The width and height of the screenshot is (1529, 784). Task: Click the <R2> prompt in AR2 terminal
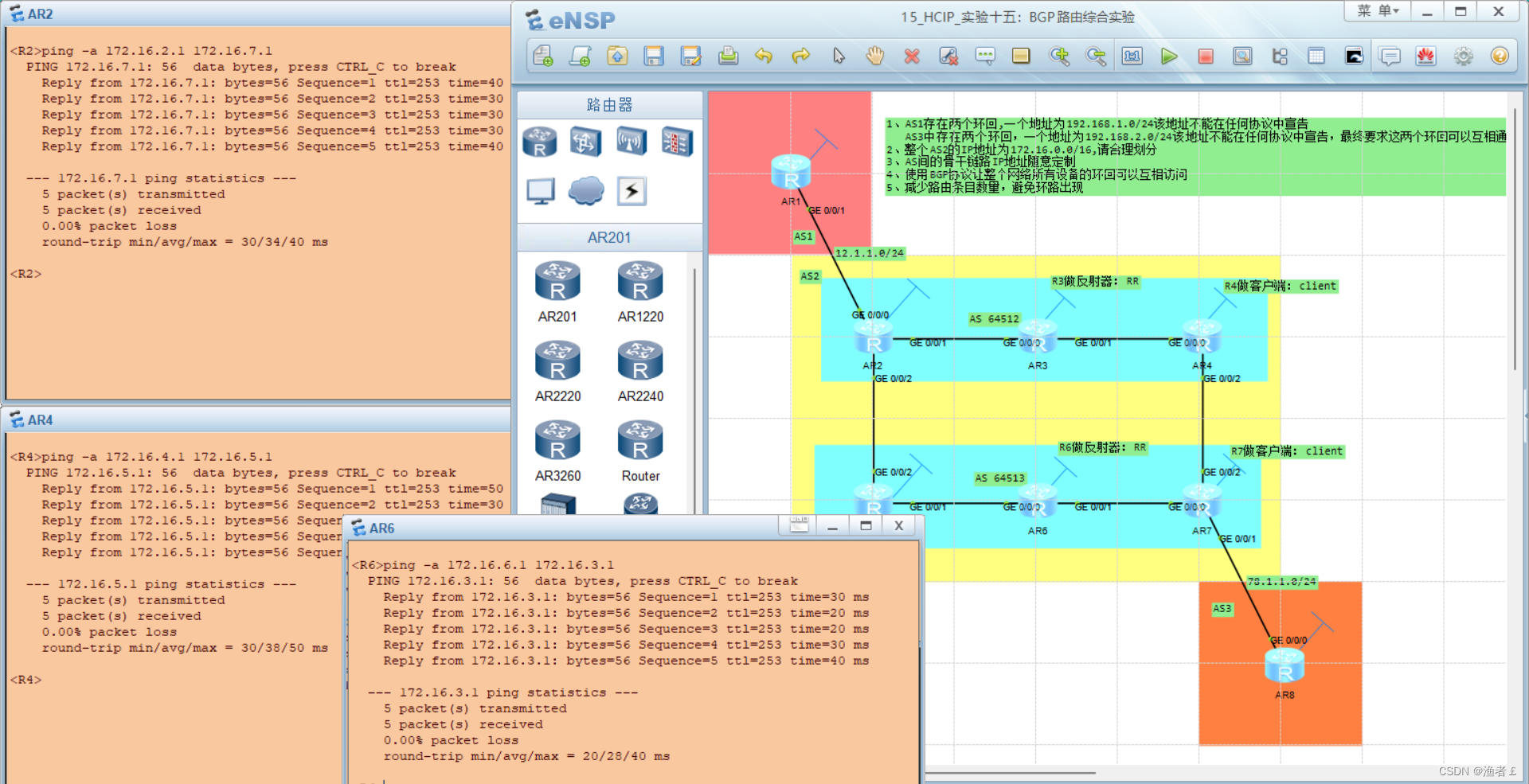(x=25, y=274)
